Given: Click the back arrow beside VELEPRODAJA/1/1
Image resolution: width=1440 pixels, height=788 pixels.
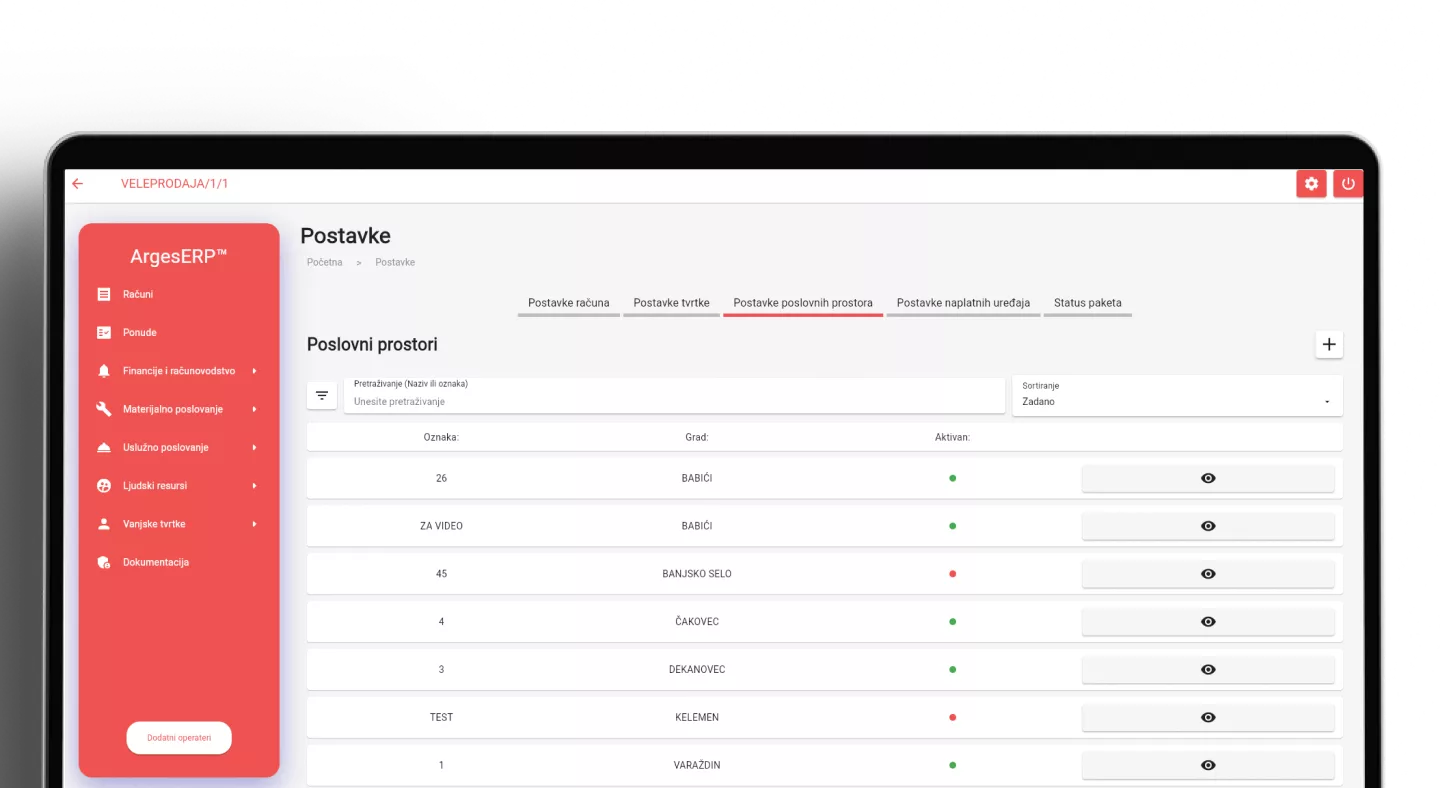Looking at the screenshot, I should [78, 184].
